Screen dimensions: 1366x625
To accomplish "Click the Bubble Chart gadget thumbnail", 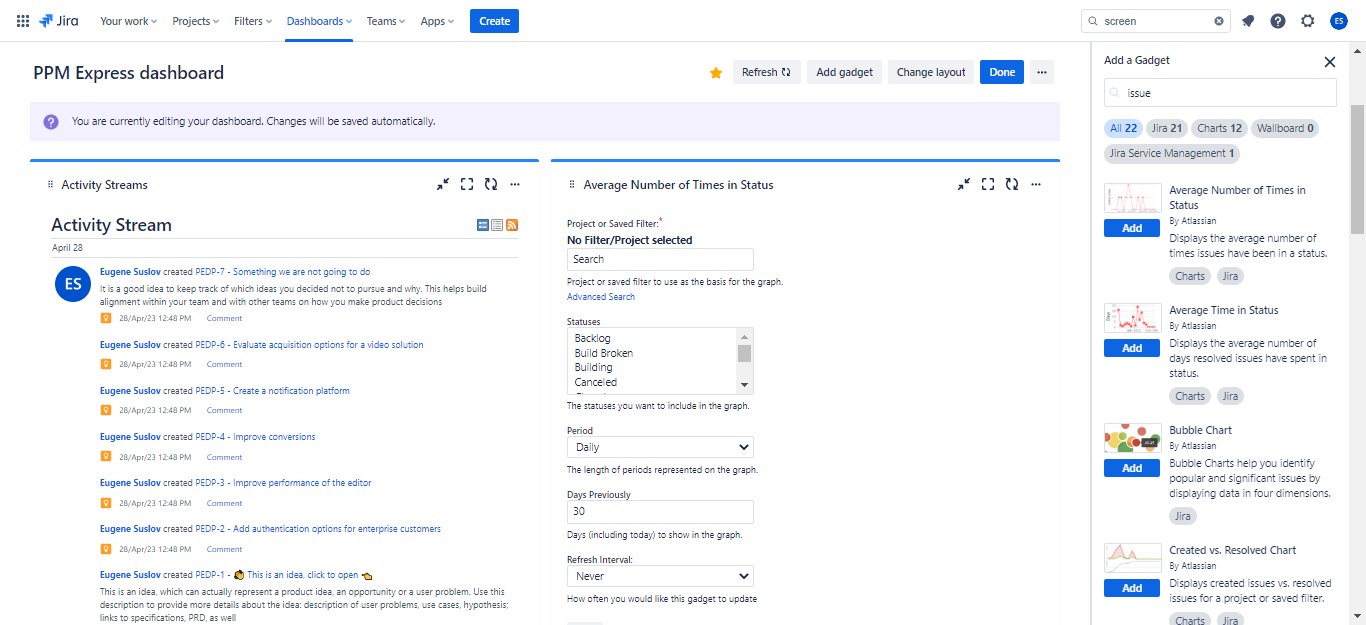I will pos(1132,438).
